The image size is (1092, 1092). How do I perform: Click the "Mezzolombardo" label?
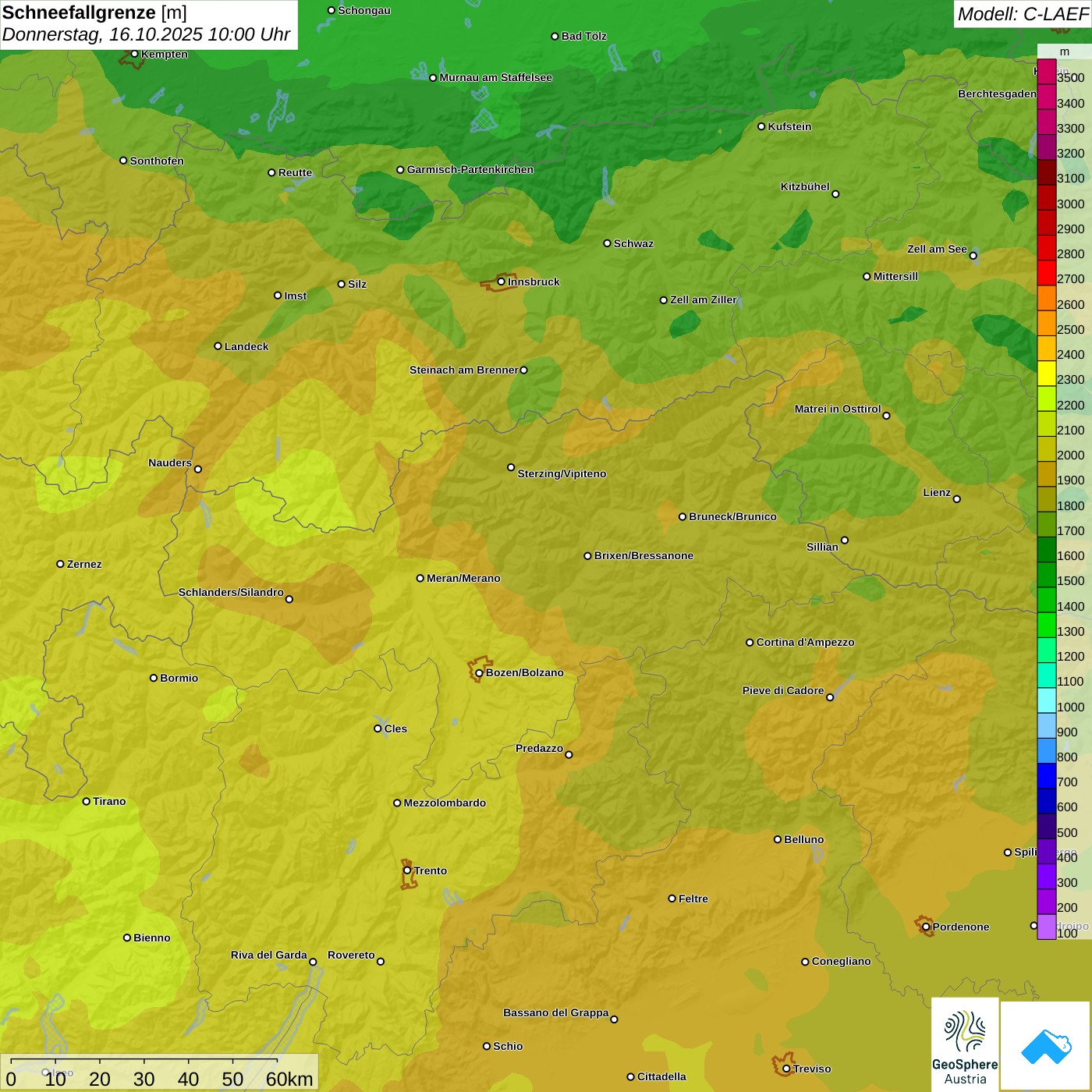[x=445, y=803]
